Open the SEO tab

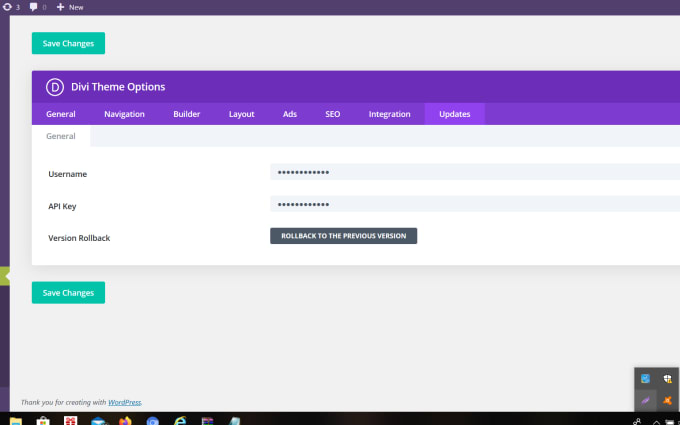pyautogui.click(x=333, y=114)
